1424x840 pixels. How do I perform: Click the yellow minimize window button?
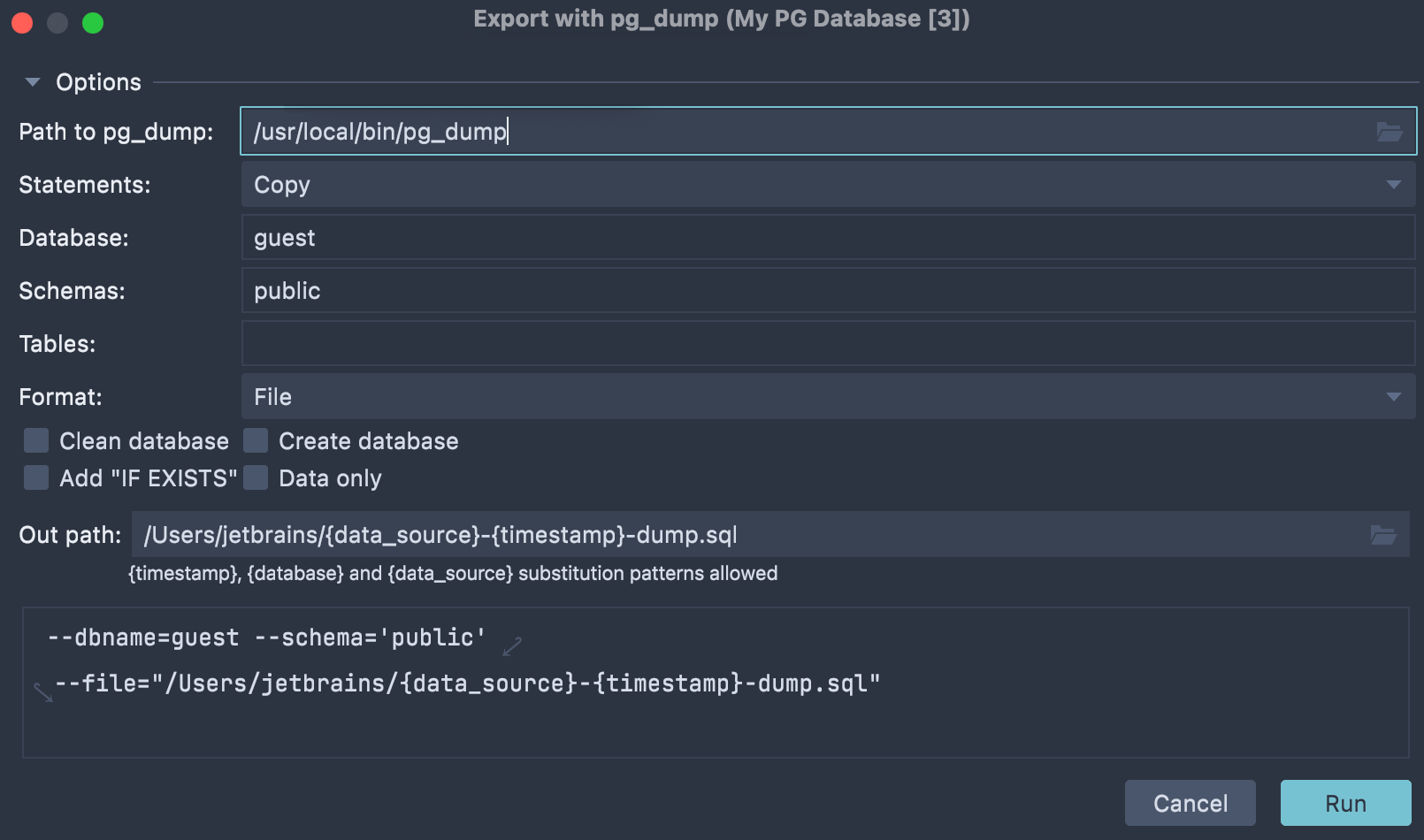57,23
